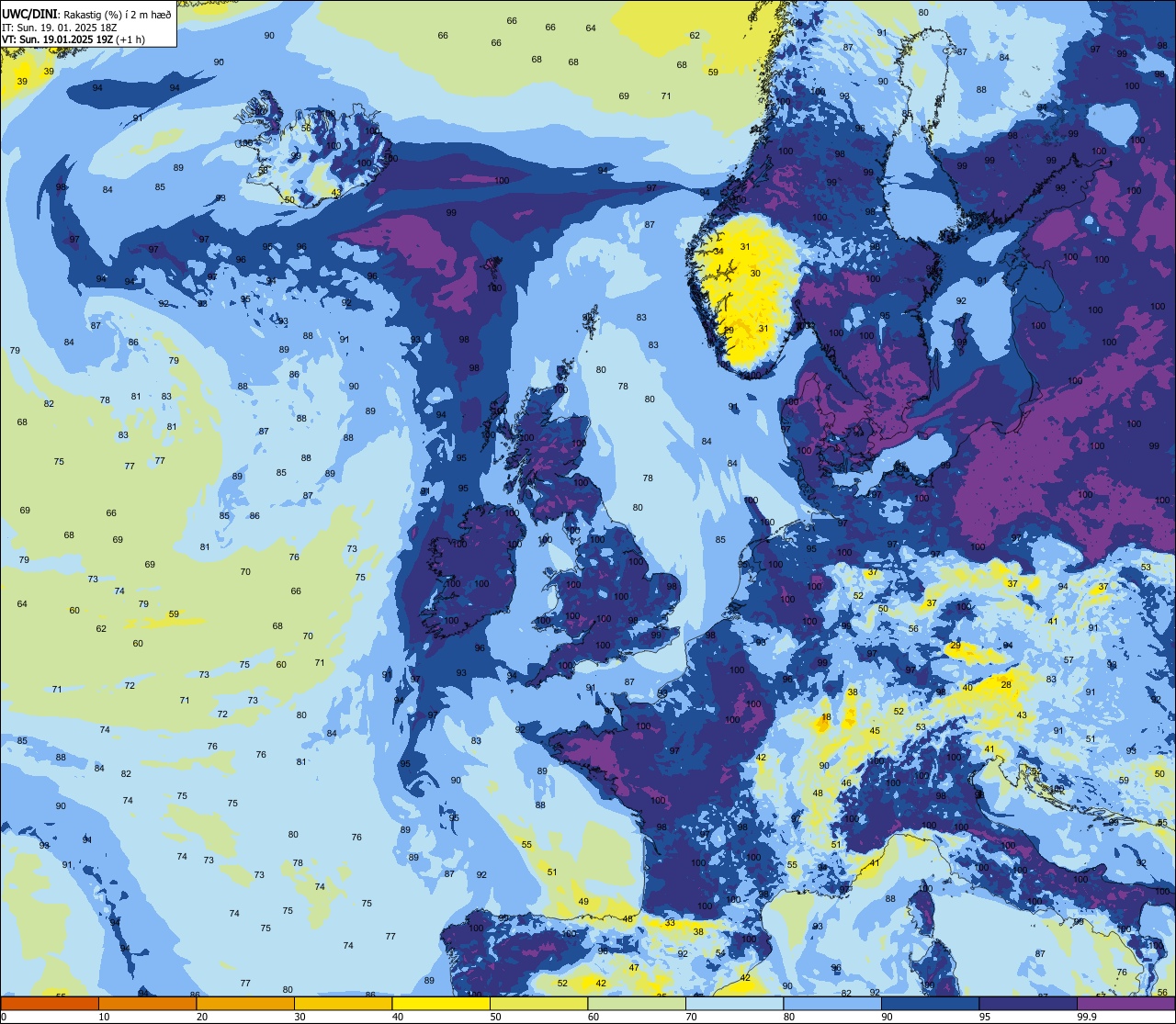Click the 60–70 % light green legend segment
The image size is (1176, 1024).
[637, 1003]
